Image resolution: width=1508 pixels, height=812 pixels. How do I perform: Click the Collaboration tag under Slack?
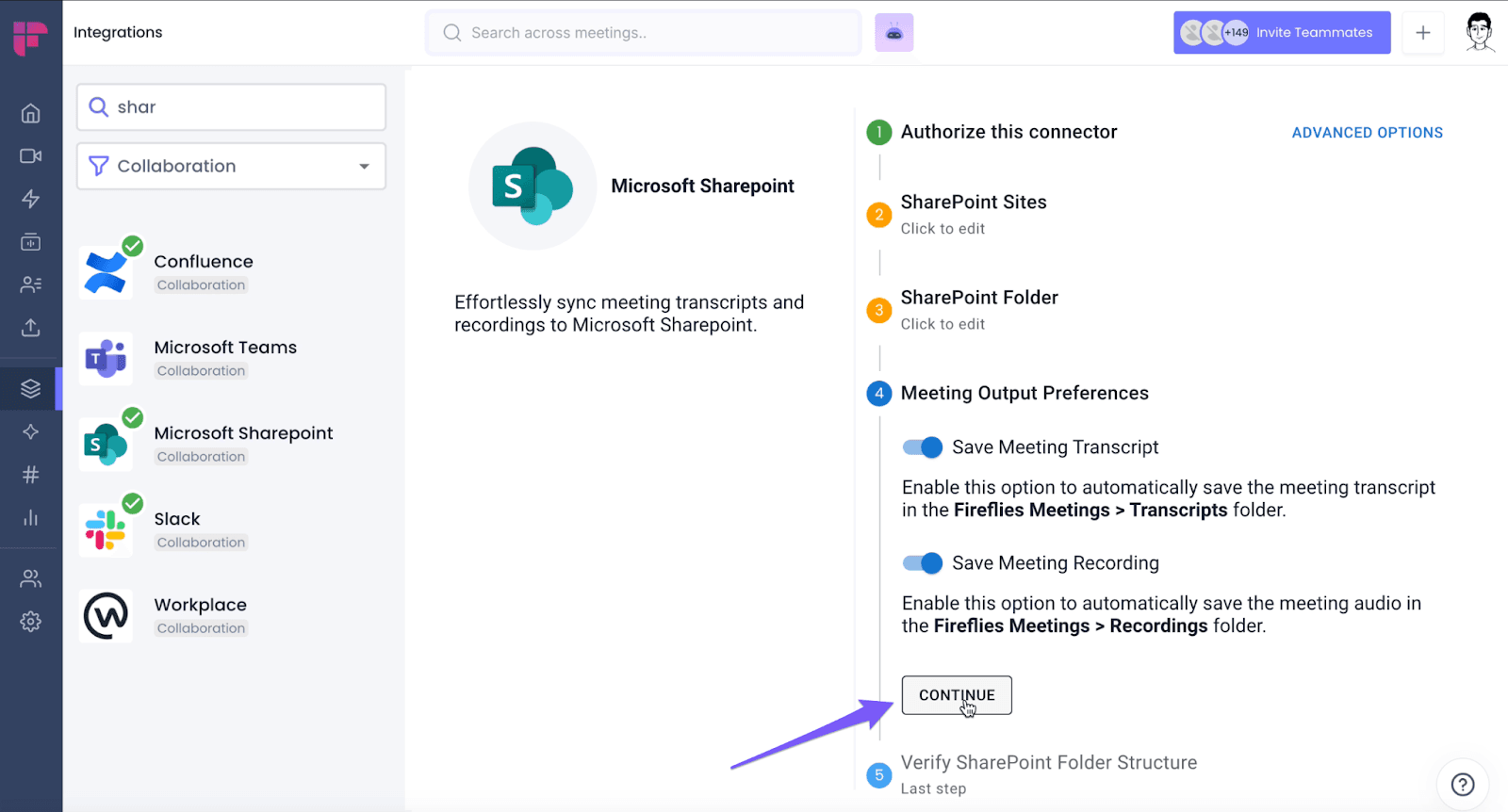(x=201, y=543)
